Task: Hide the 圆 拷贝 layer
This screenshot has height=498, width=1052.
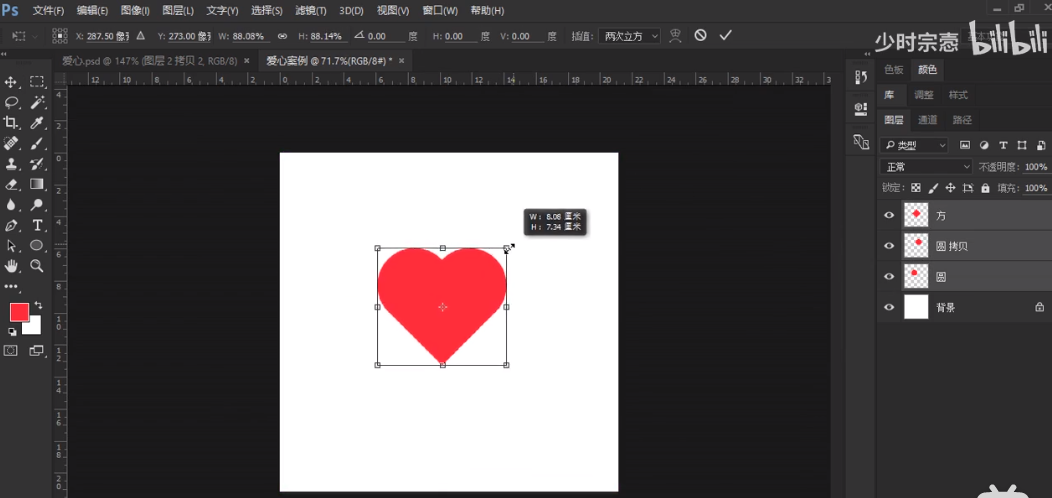Action: click(x=889, y=246)
